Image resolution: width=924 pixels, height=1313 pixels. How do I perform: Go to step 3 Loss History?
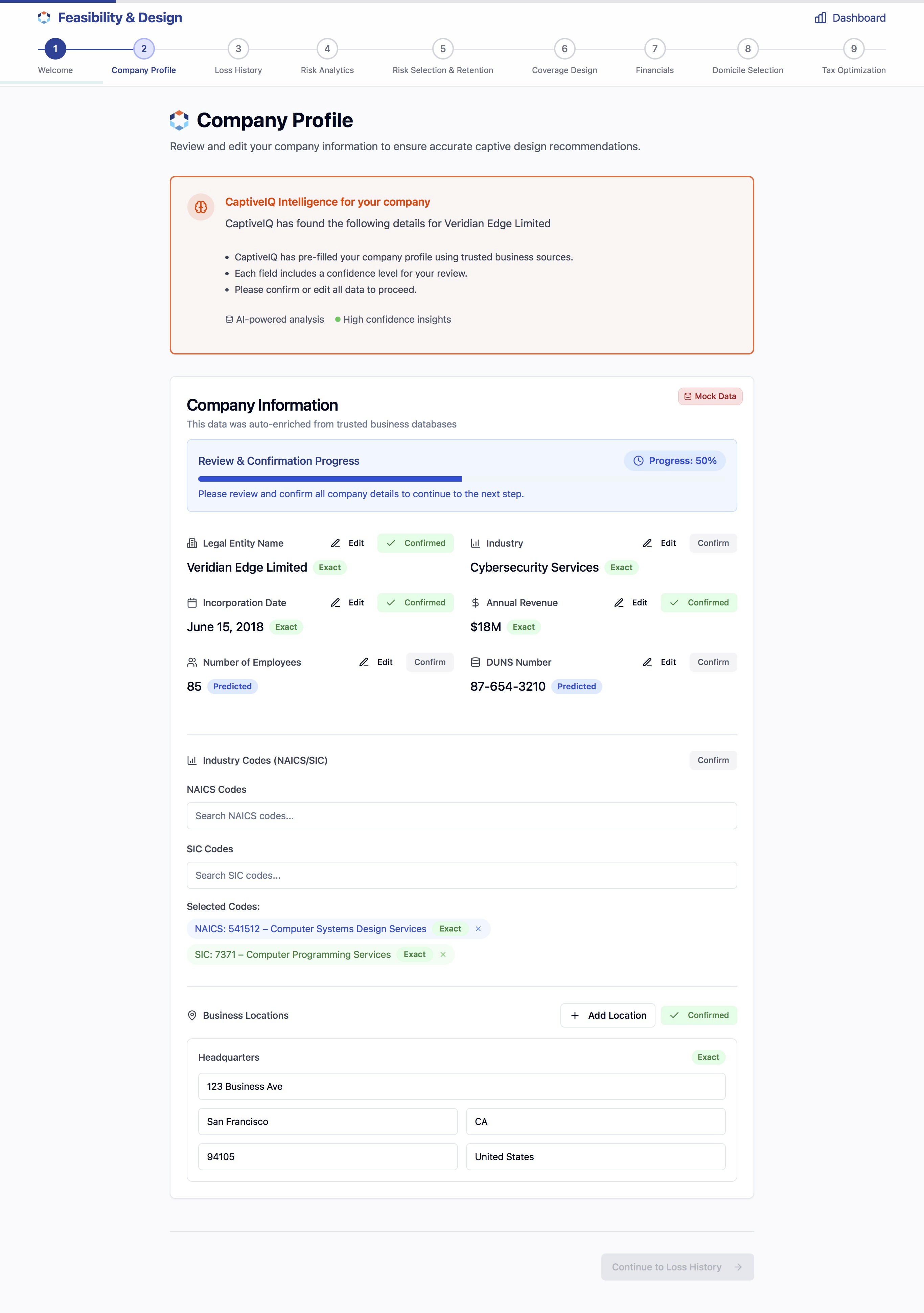(x=238, y=49)
